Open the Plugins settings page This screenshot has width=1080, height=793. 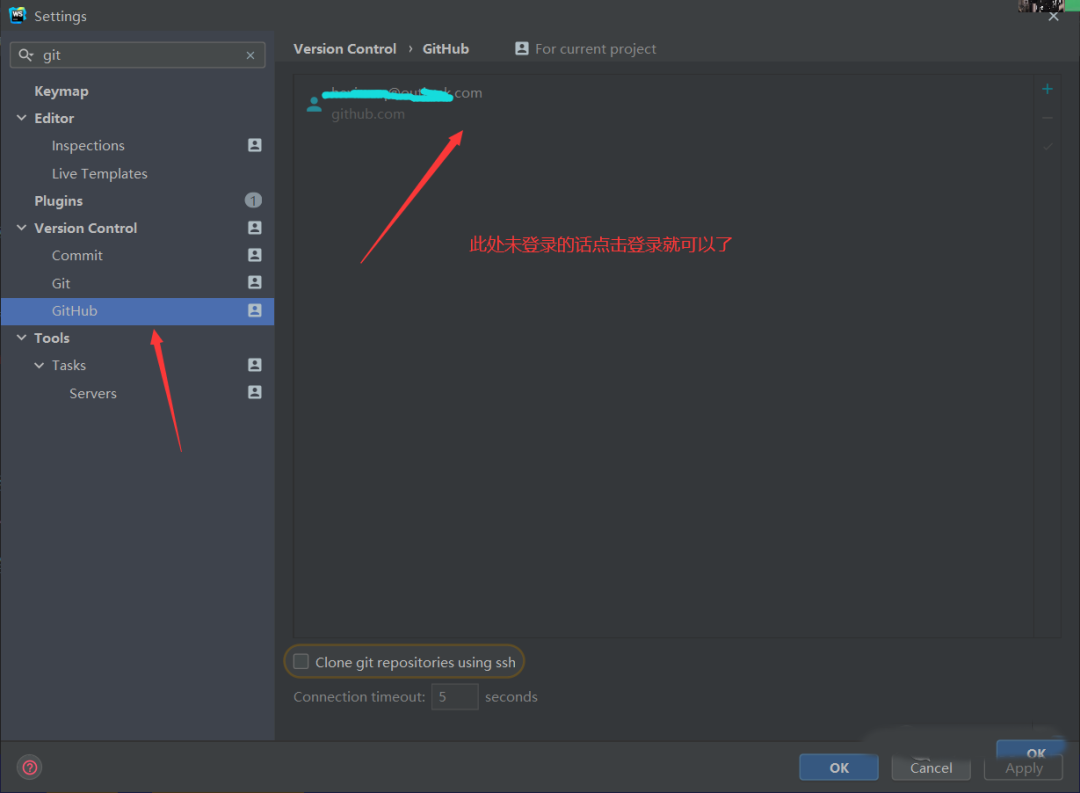59,200
